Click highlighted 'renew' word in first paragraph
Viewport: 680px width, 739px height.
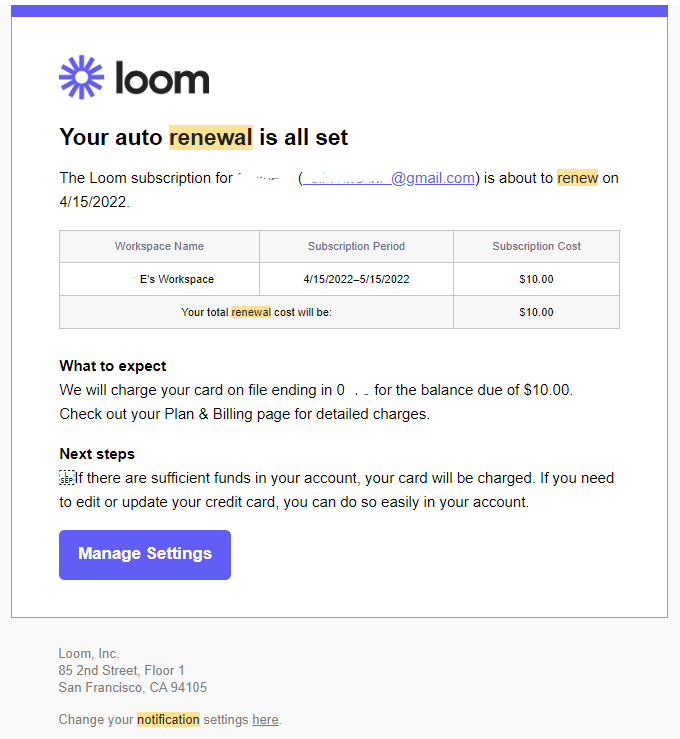577,178
